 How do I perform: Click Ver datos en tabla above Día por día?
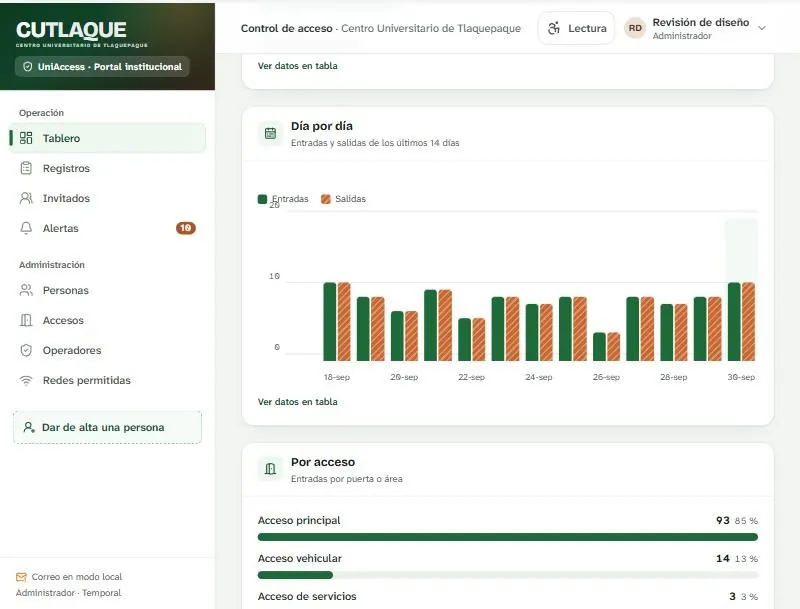(297, 66)
